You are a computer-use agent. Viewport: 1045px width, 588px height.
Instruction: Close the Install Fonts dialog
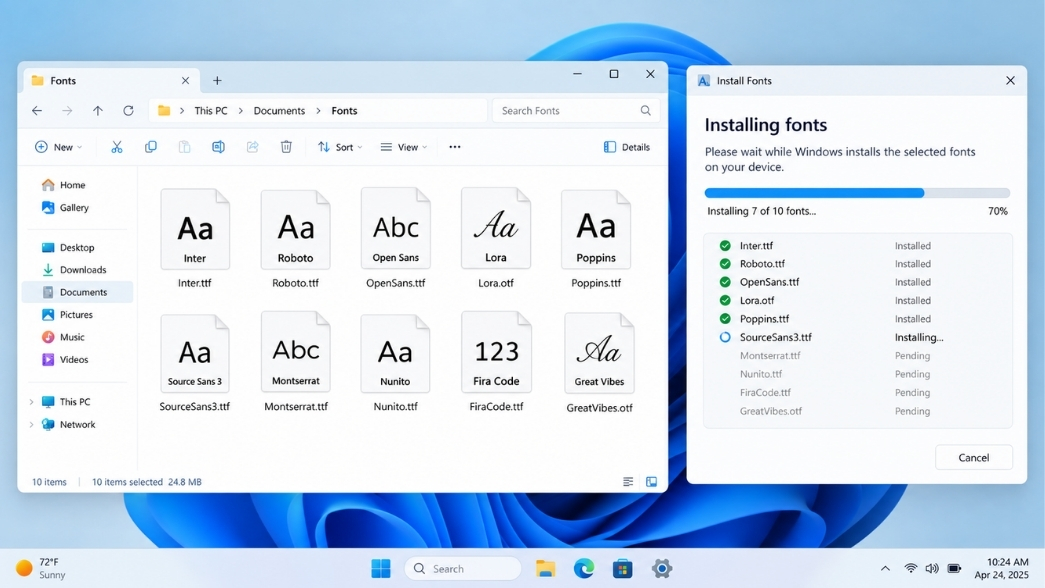[x=1010, y=81]
